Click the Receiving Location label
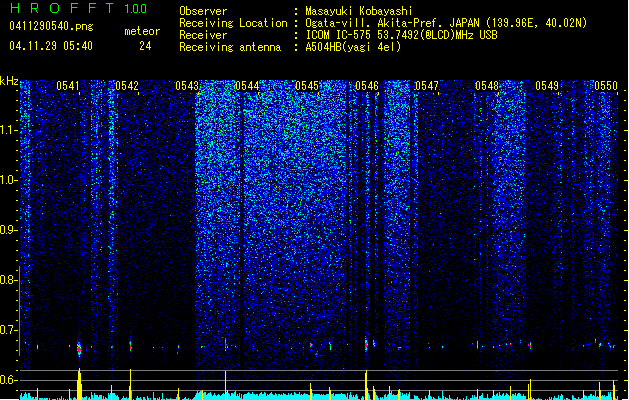Screen dimensions: 629x400 233,23
